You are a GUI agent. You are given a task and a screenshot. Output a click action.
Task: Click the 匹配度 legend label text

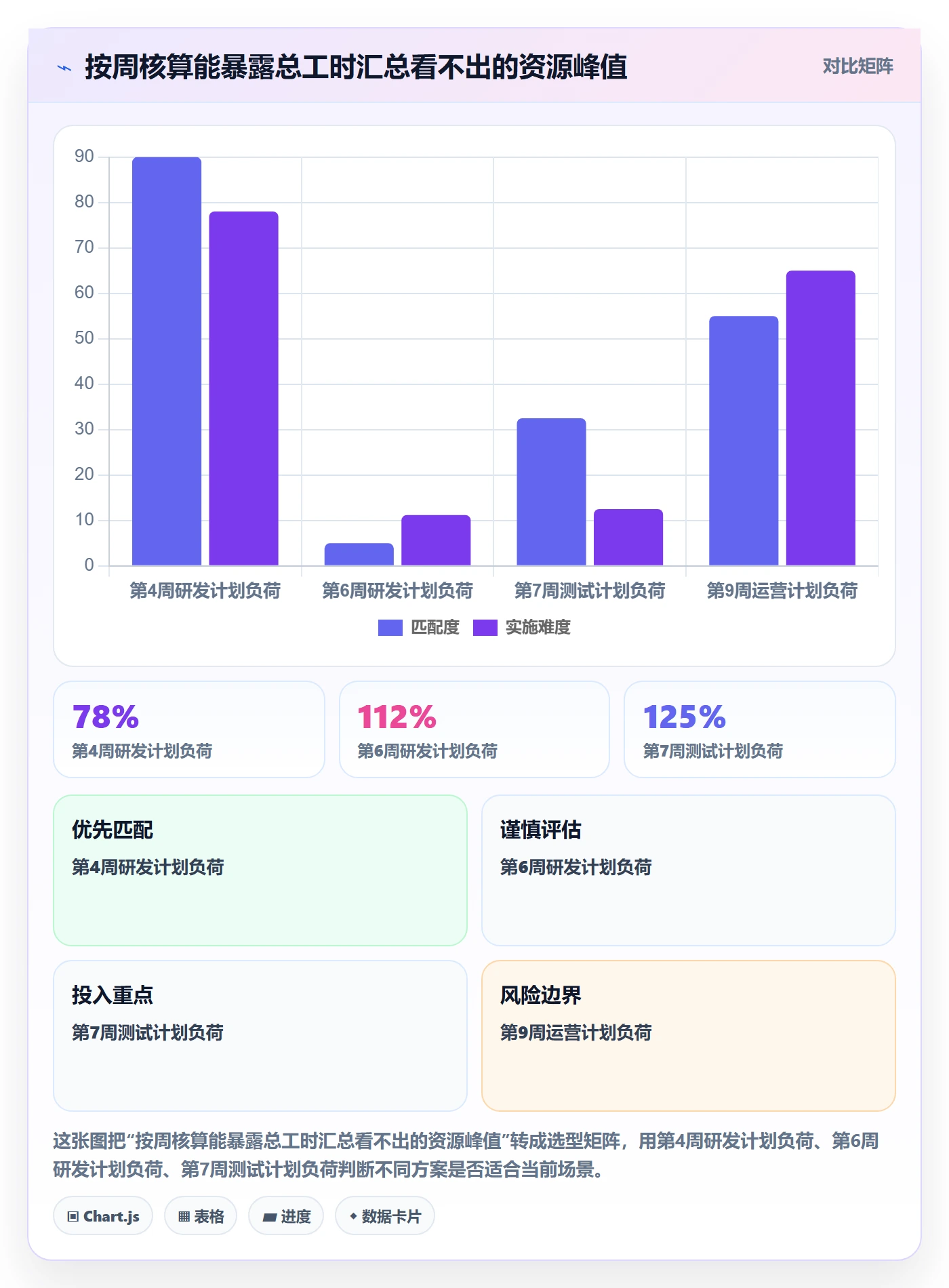point(435,628)
